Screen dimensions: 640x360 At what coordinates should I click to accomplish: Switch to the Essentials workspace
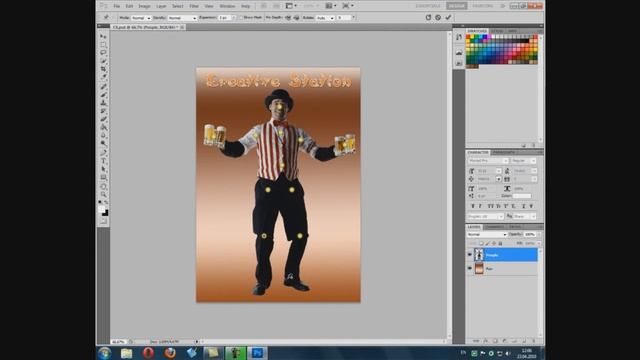pos(428,6)
